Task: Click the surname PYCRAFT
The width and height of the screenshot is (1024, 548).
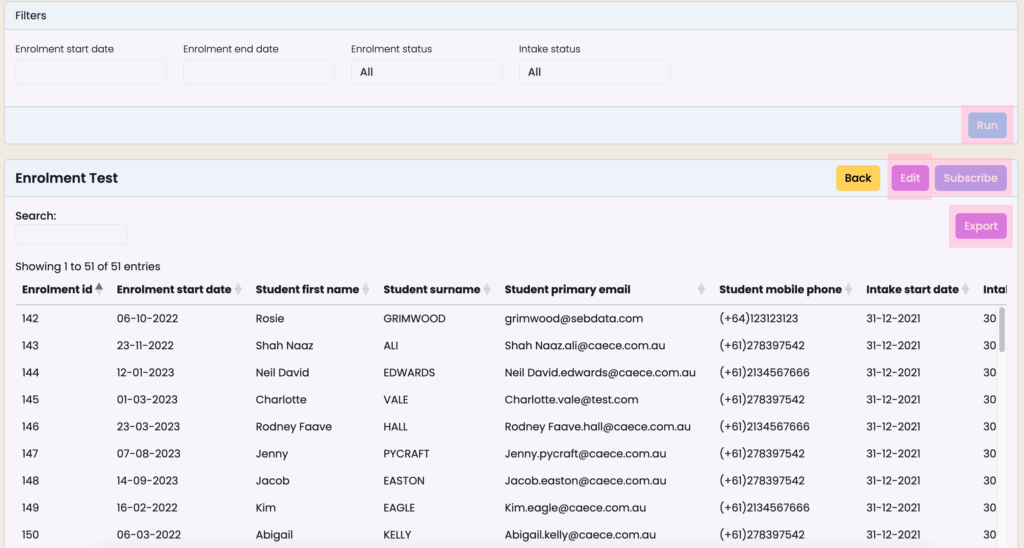Action: coord(406,453)
